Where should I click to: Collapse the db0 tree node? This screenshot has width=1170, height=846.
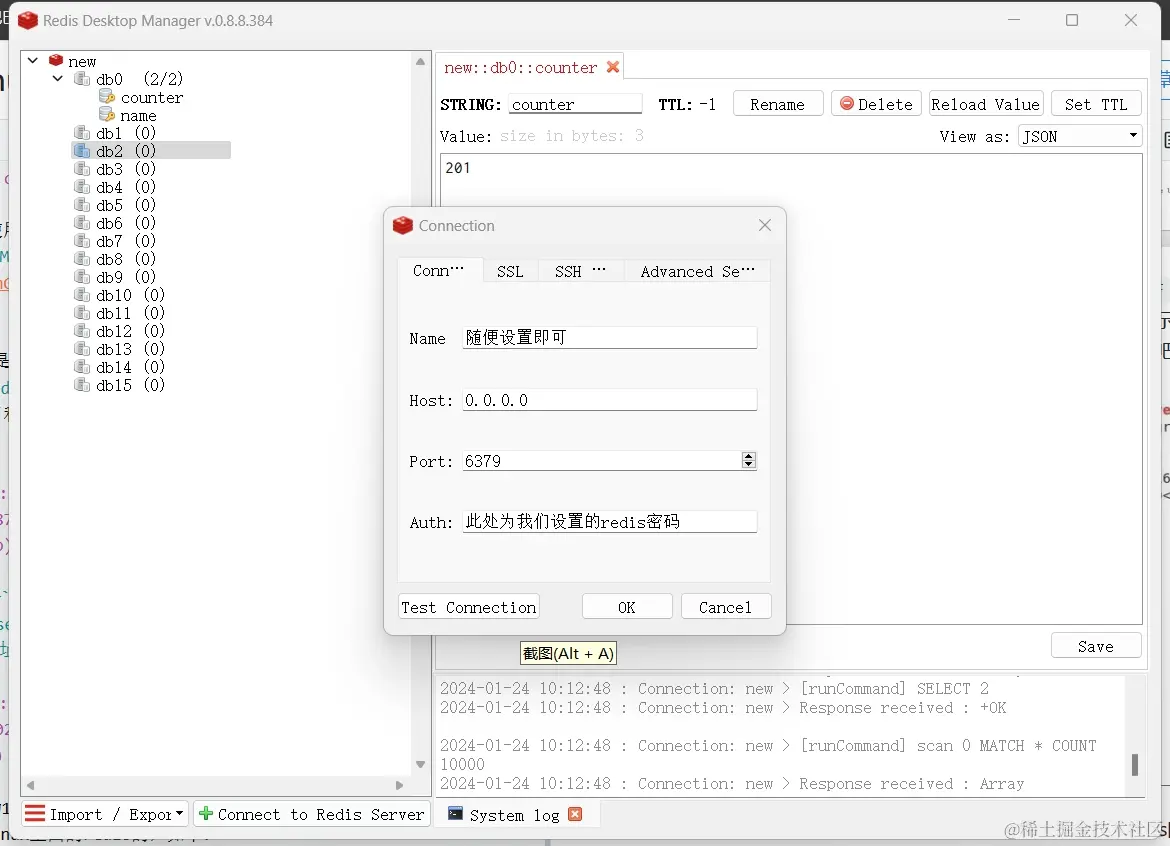click(x=57, y=78)
